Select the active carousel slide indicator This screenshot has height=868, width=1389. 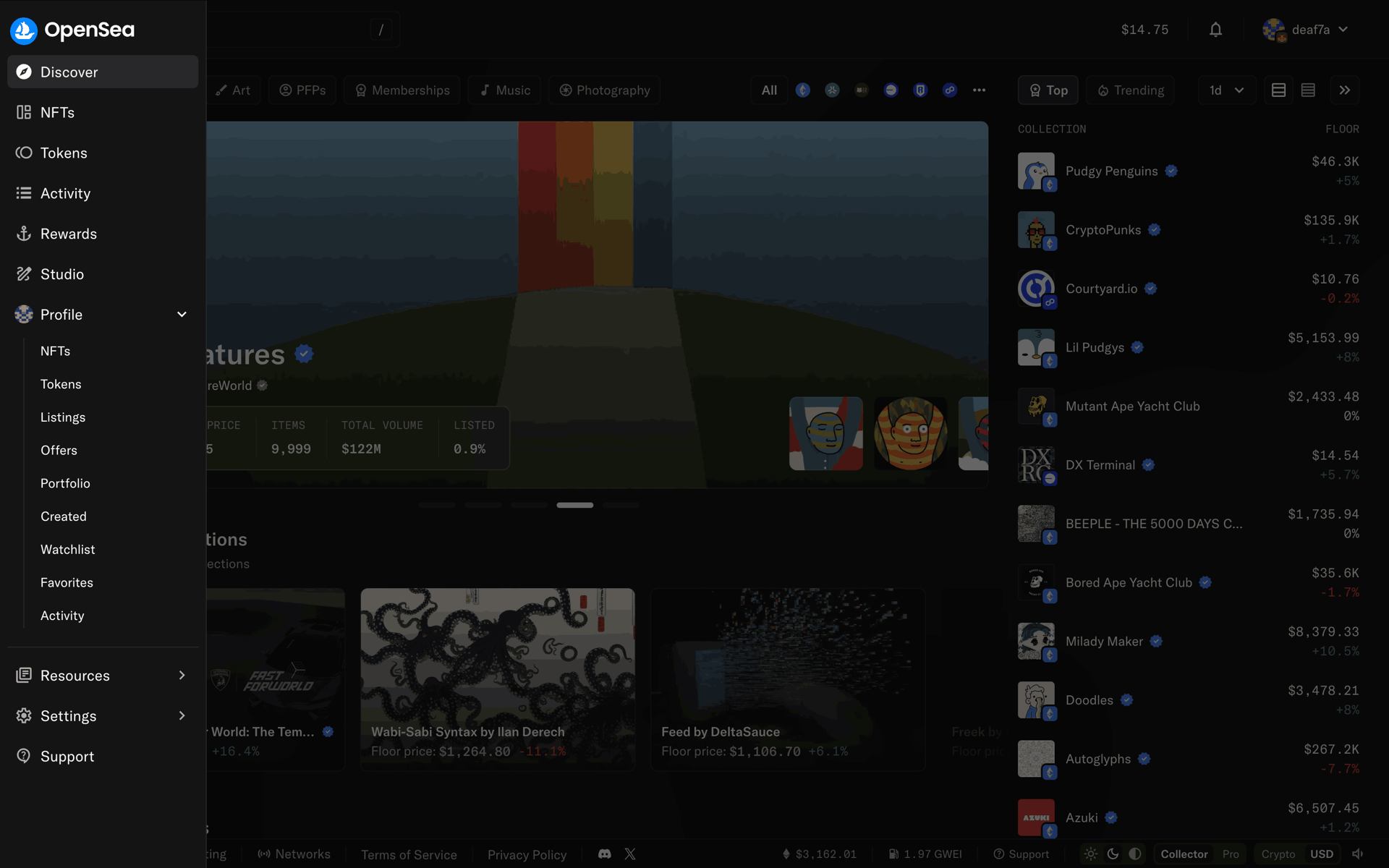tap(574, 505)
